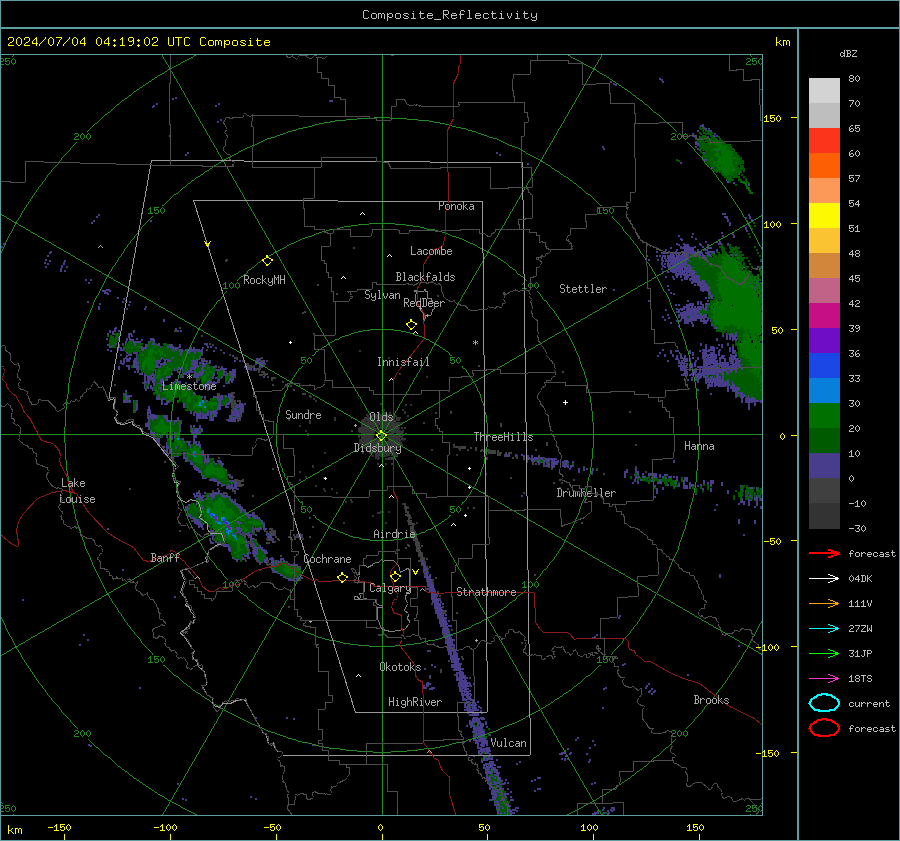
Task: Click the Cochrane map label
Action: (x=327, y=559)
